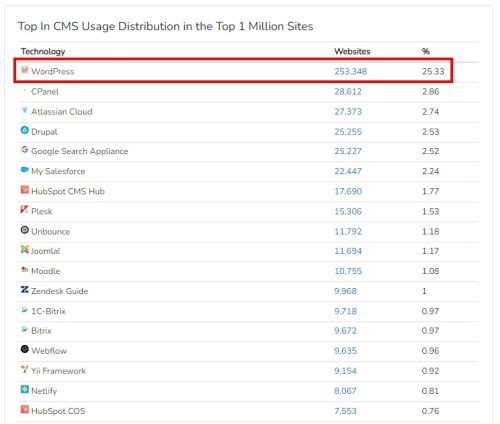Click Bitrix website count 9,672
The height and width of the screenshot is (424, 500).
point(345,331)
